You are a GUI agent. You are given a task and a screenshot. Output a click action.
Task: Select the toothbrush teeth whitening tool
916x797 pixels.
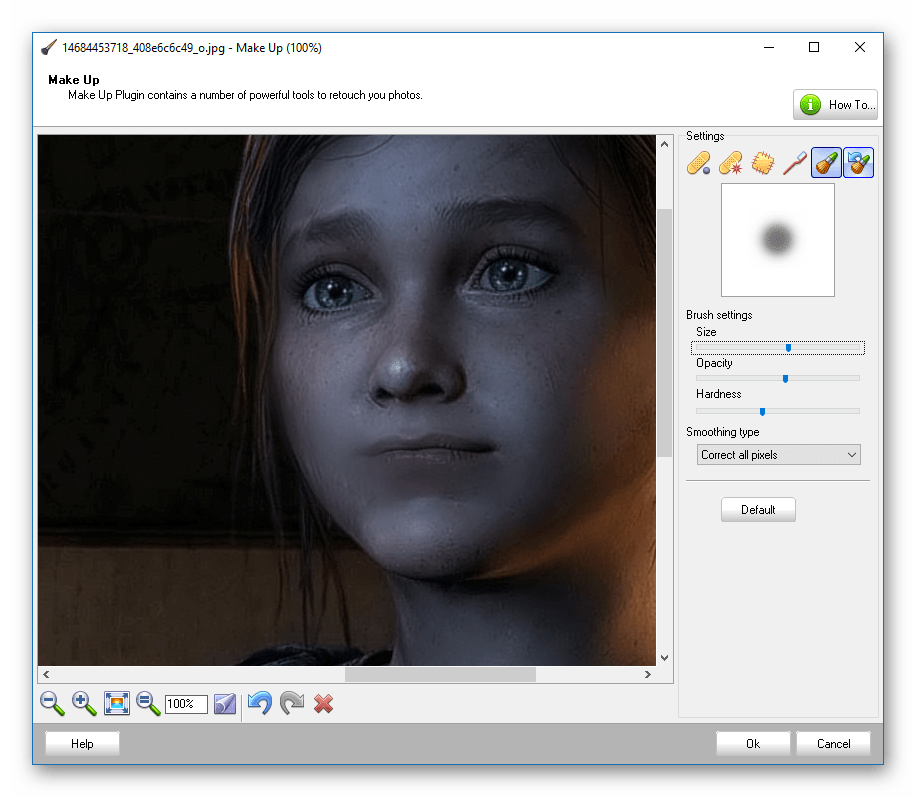[794, 163]
